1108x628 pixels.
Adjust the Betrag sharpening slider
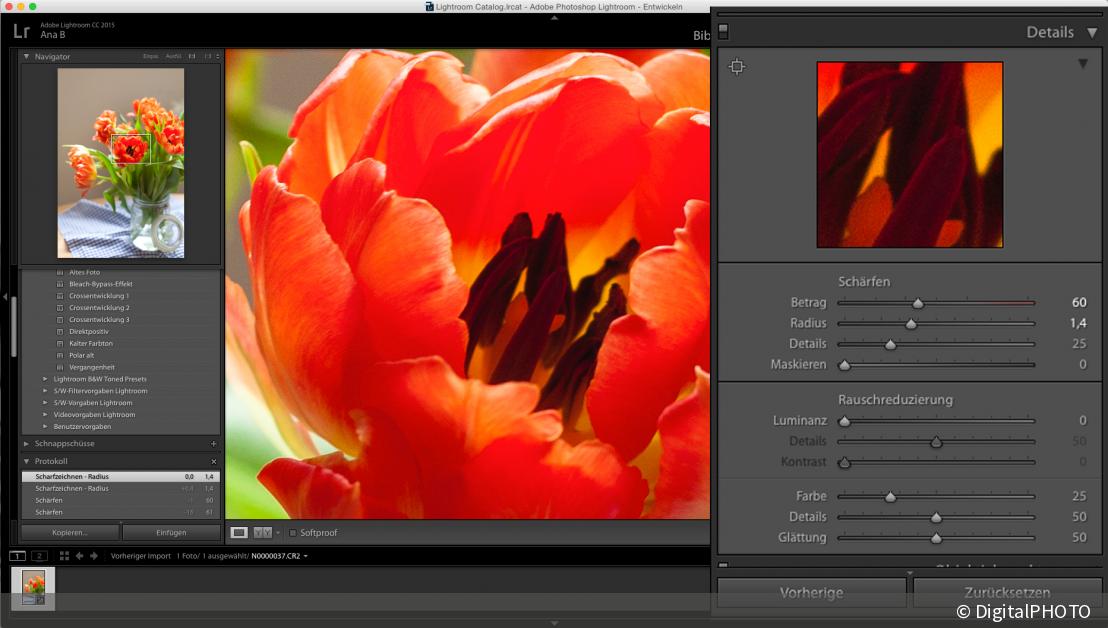pos(918,303)
